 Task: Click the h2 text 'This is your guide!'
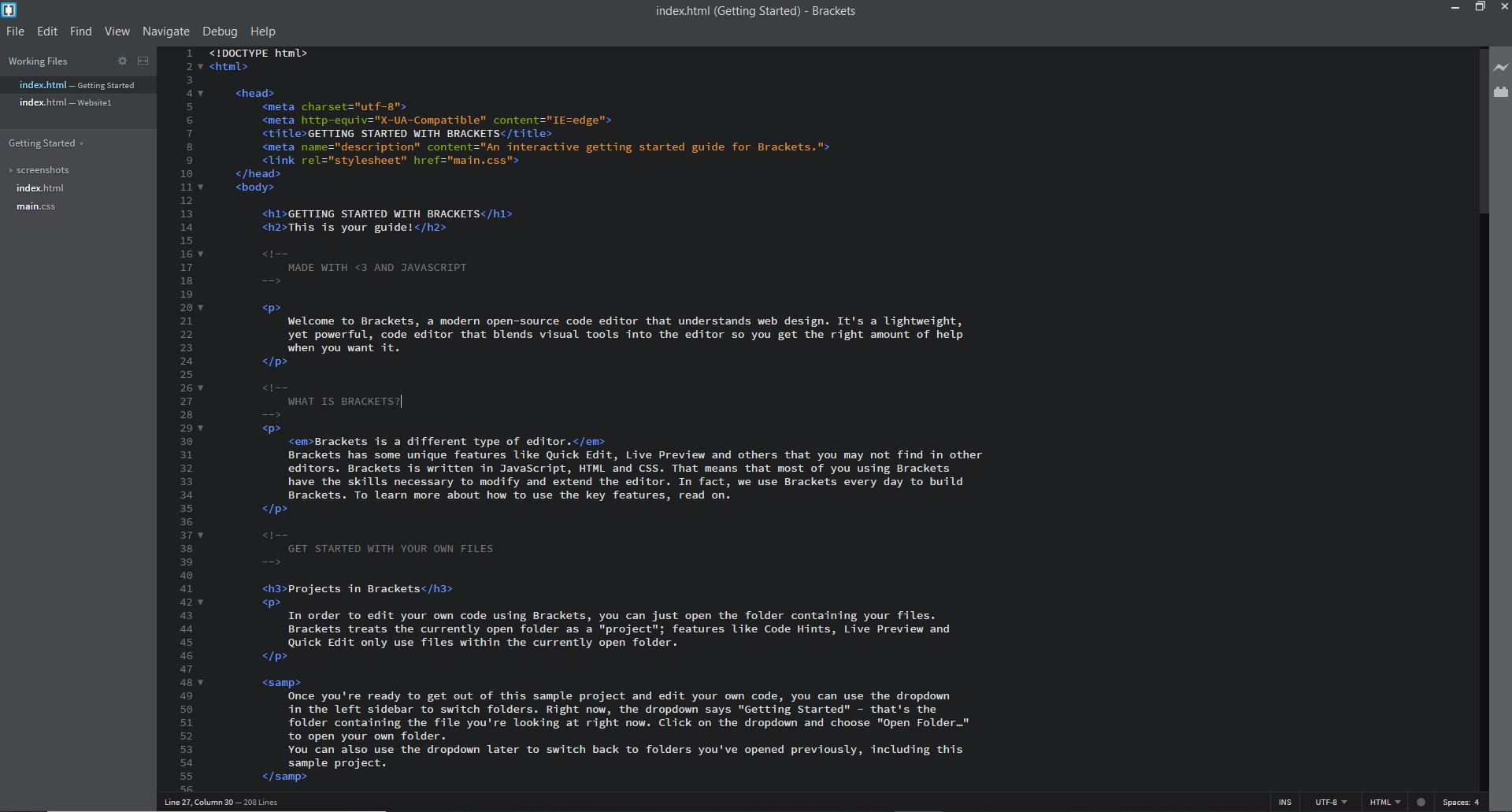click(350, 228)
